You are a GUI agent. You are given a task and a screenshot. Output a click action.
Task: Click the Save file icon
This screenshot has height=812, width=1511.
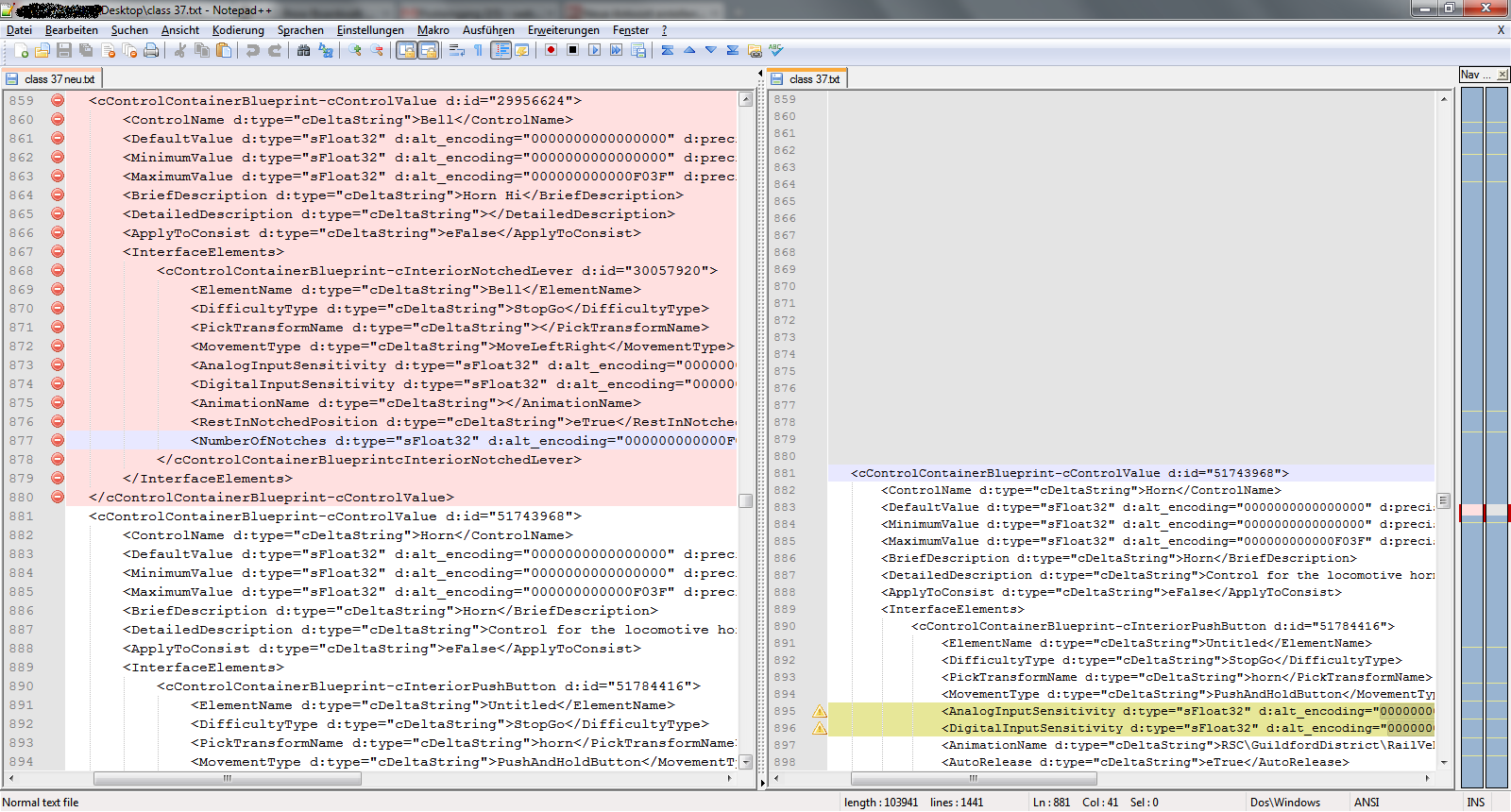tap(64, 51)
